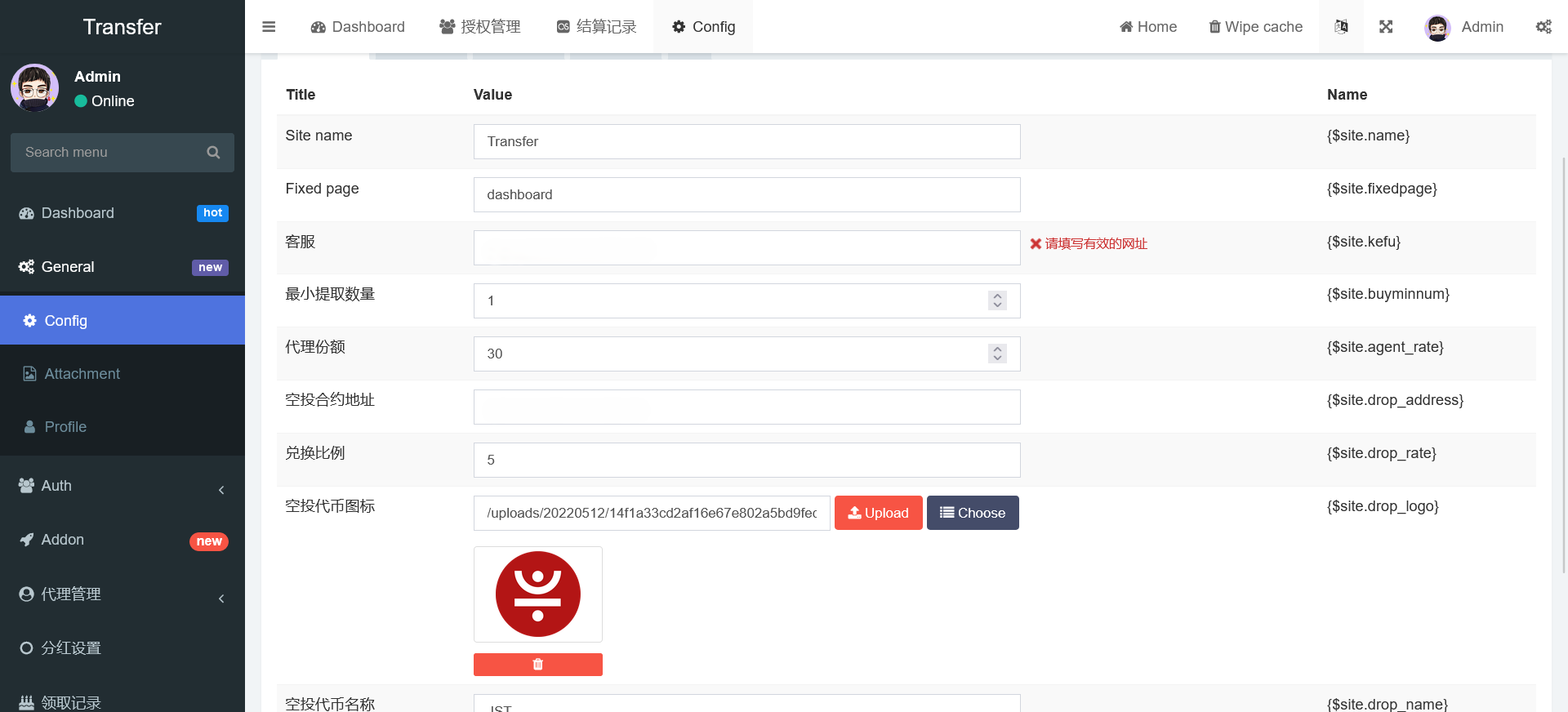1568x712 pixels.
Task: Open the 授权管理 tab in top navigation
Action: coord(480,27)
